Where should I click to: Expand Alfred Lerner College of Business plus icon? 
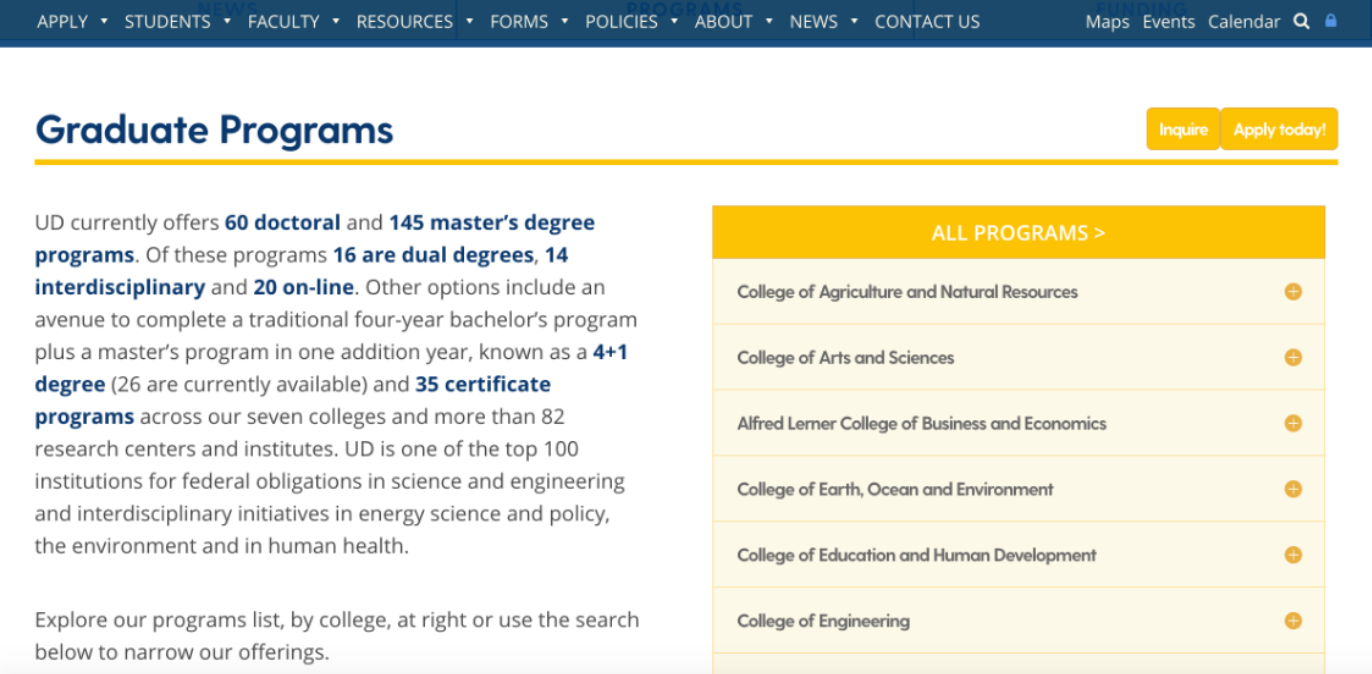(1293, 423)
